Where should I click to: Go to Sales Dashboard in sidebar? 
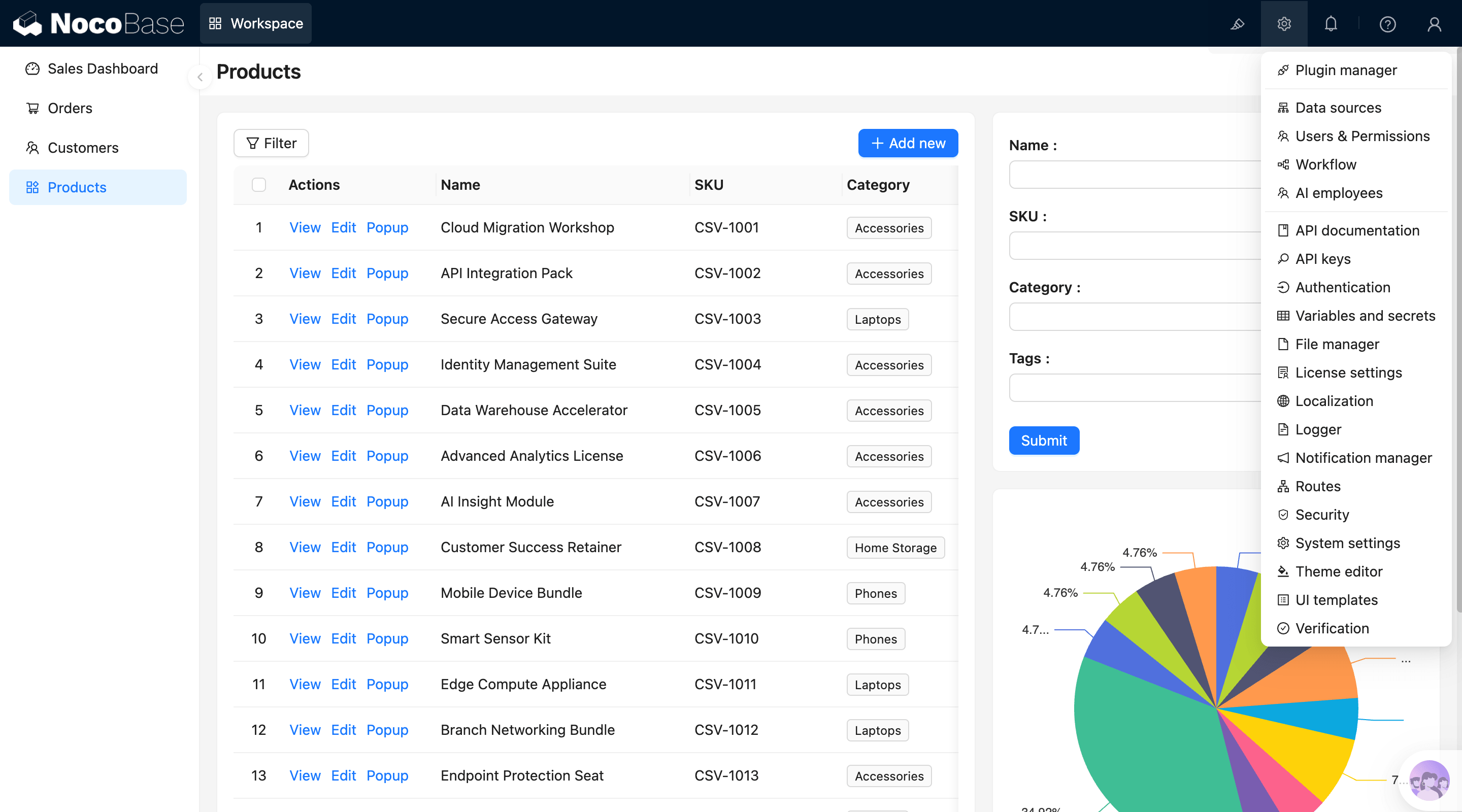tap(102, 69)
